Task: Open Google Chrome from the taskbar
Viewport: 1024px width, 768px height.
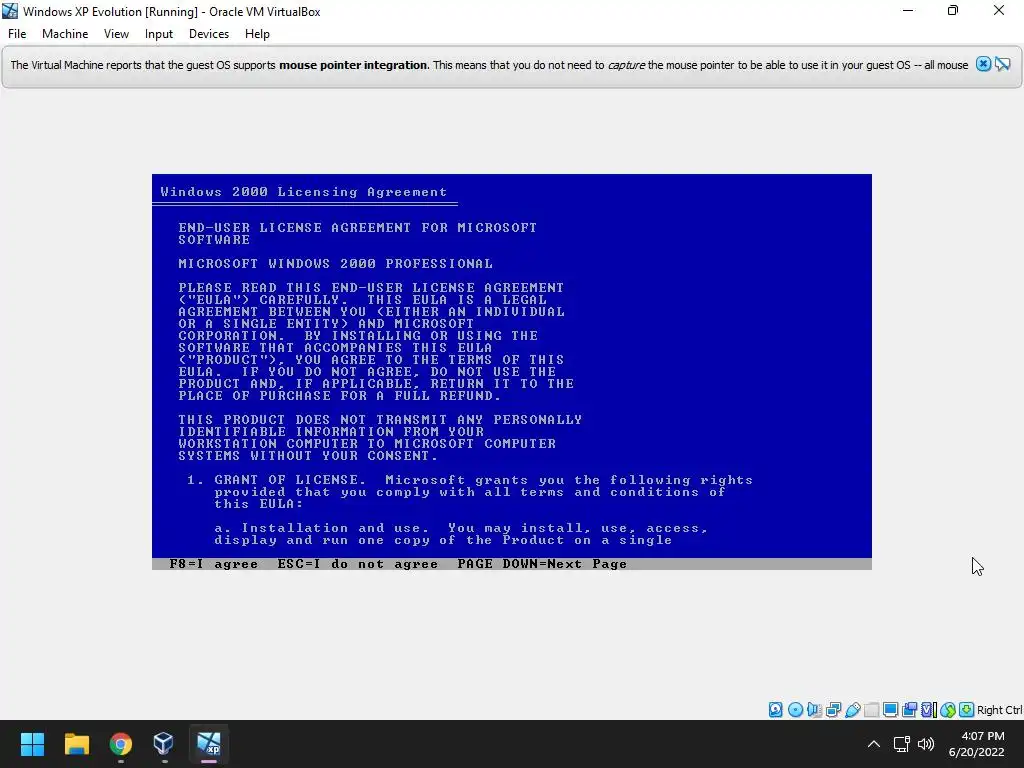Action: [120, 744]
